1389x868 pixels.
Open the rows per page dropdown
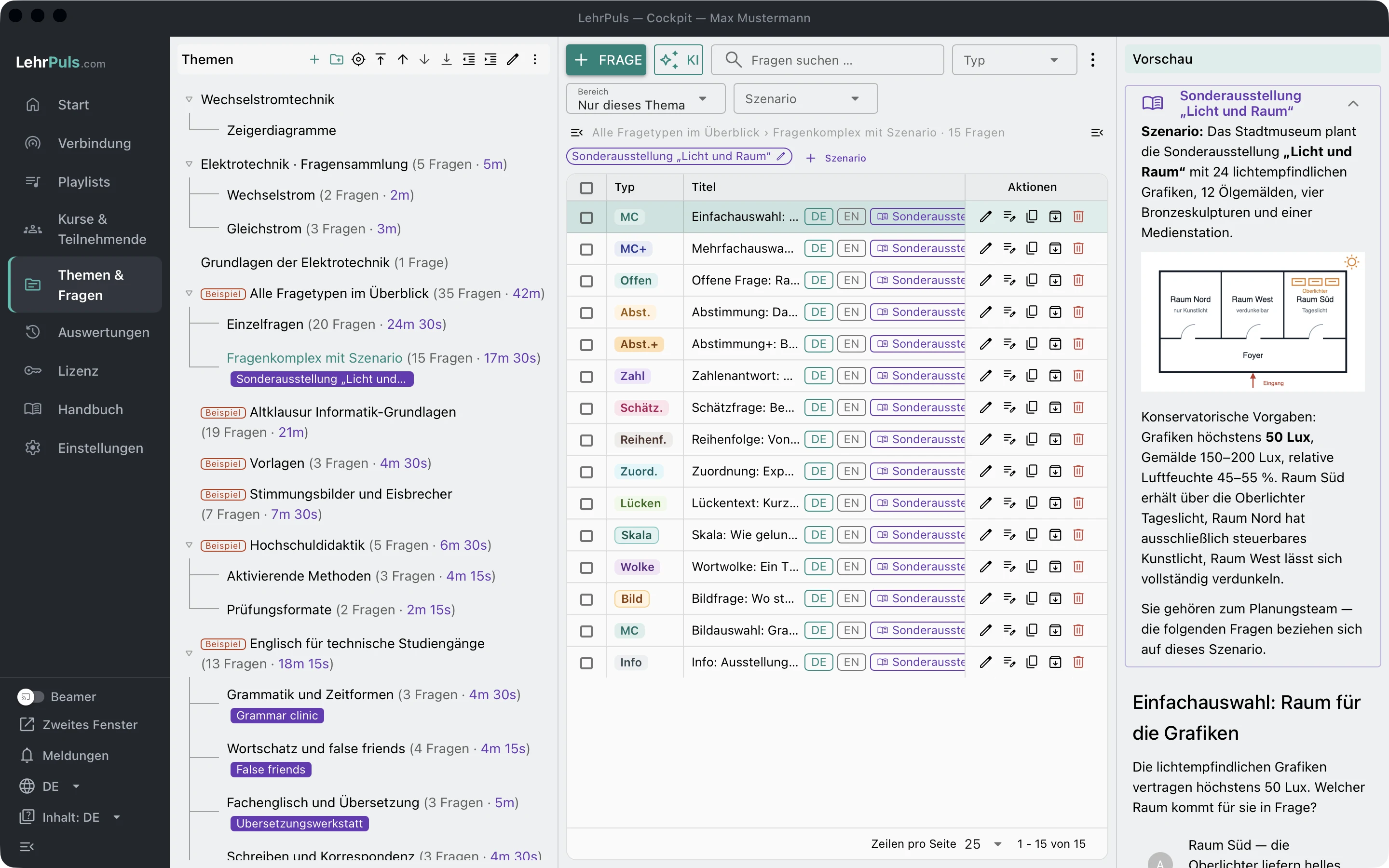[983, 844]
